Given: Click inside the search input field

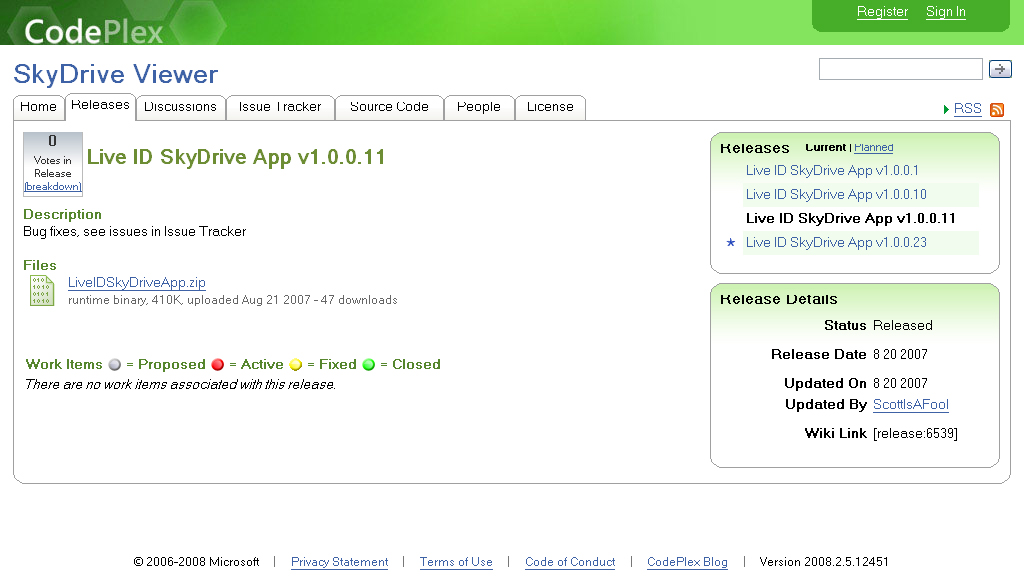Looking at the screenshot, I should pyautogui.click(x=901, y=69).
